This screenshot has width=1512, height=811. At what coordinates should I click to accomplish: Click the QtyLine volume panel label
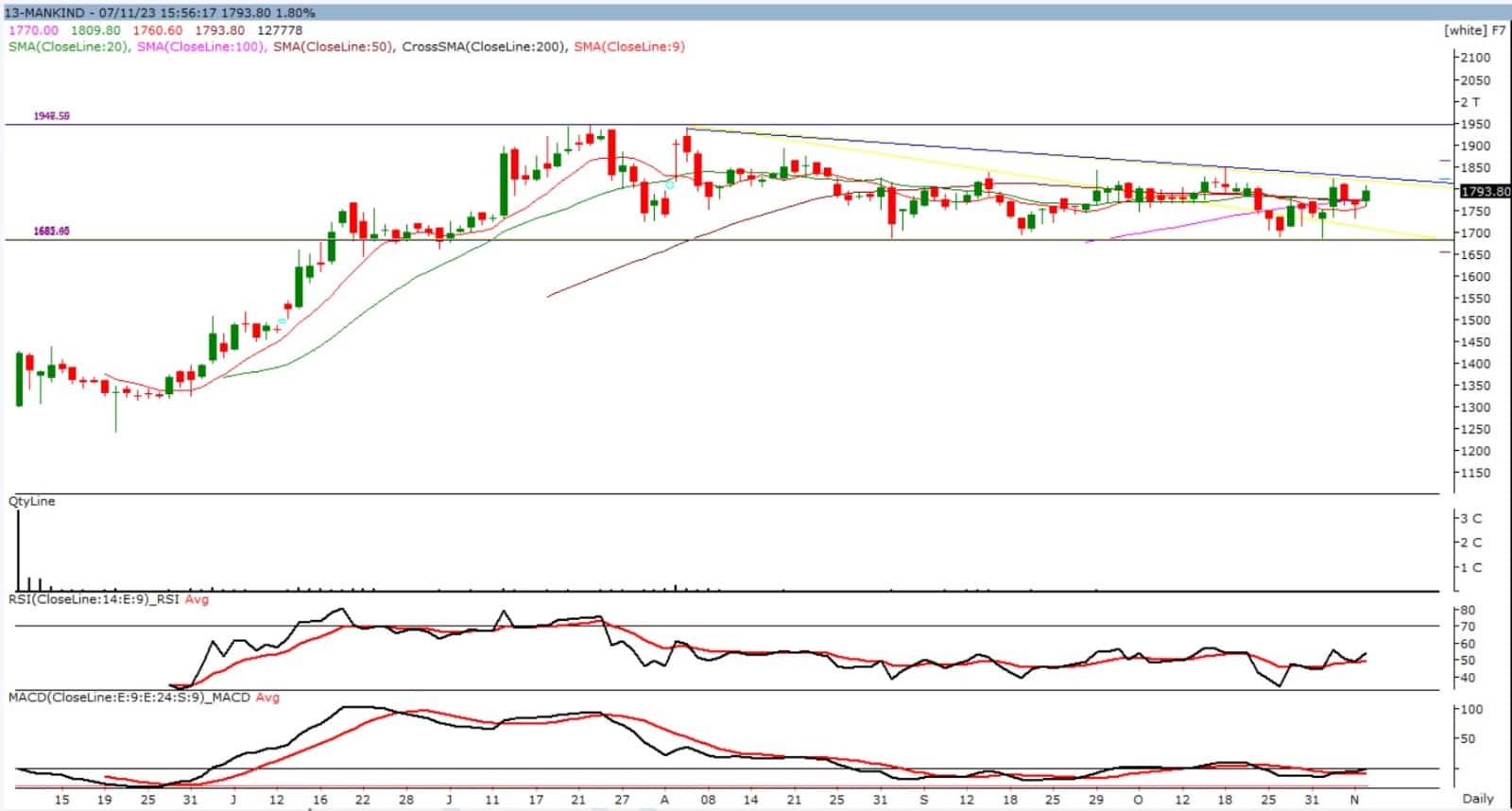32,501
